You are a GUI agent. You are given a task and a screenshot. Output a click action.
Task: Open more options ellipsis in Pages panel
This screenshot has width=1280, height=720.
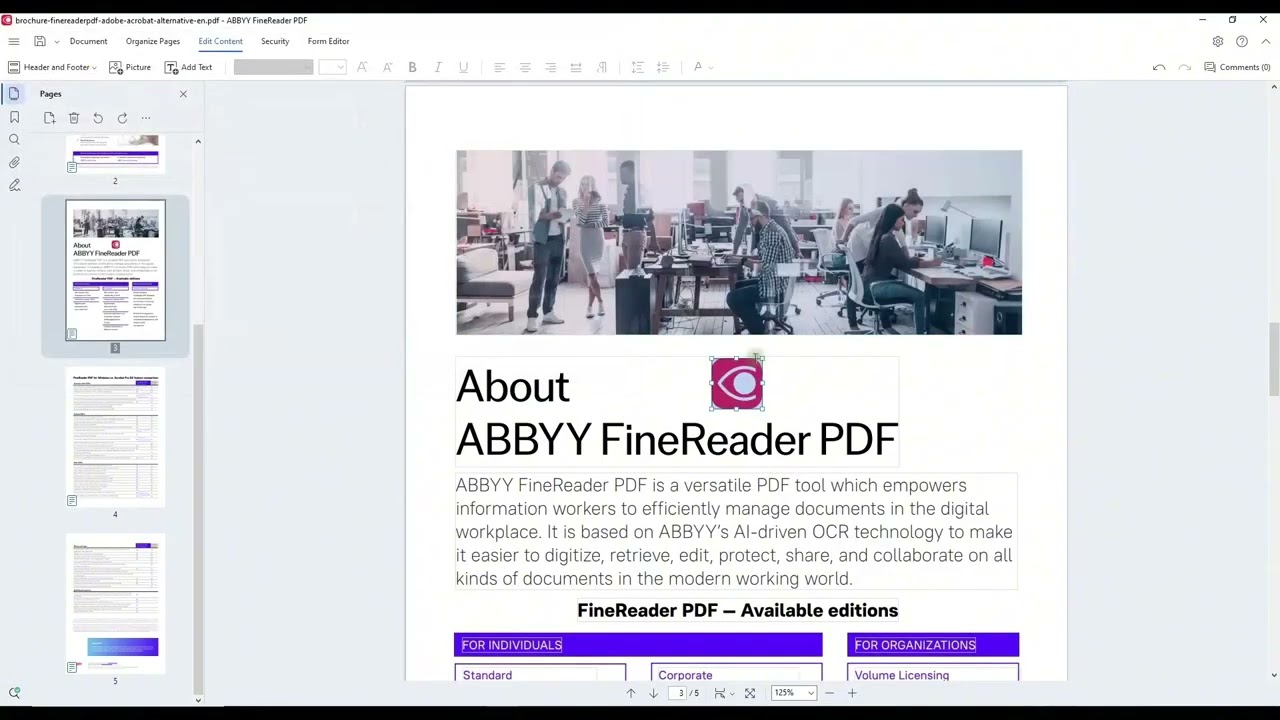[x=146, y=118]
